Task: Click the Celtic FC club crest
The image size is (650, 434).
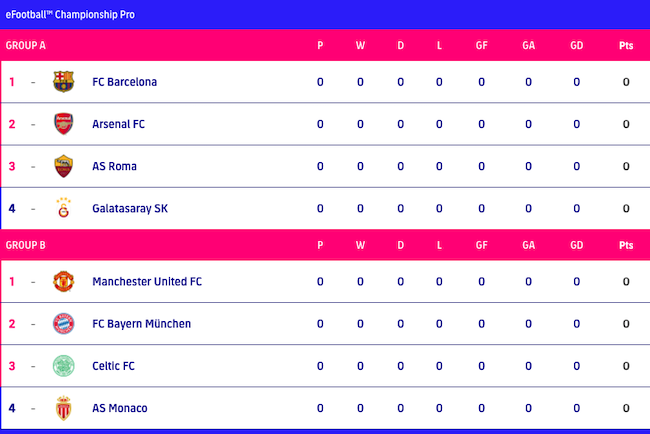Action: coord(64,366)
